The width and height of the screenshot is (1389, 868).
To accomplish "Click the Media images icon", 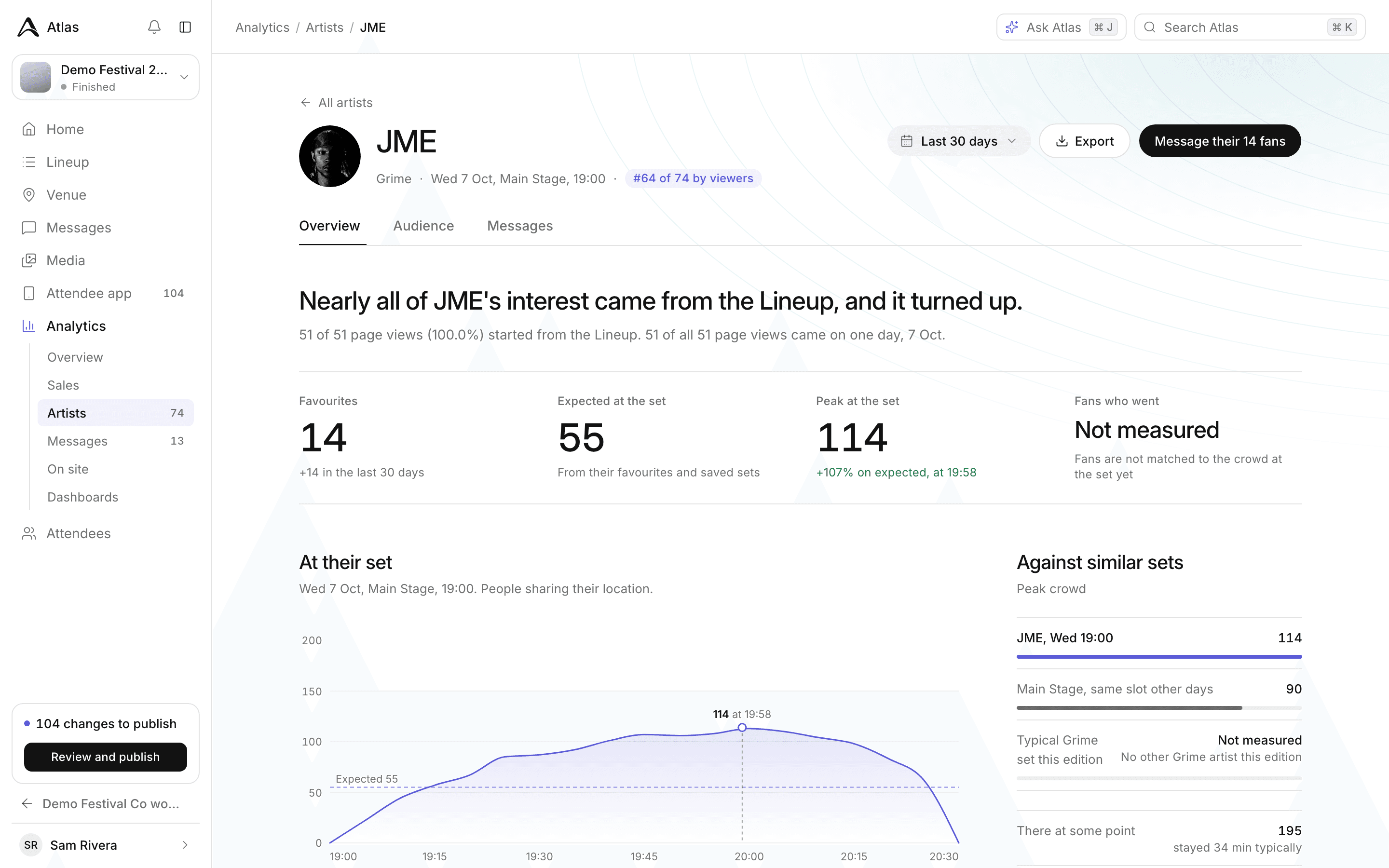I will click(x=29, y=260).
